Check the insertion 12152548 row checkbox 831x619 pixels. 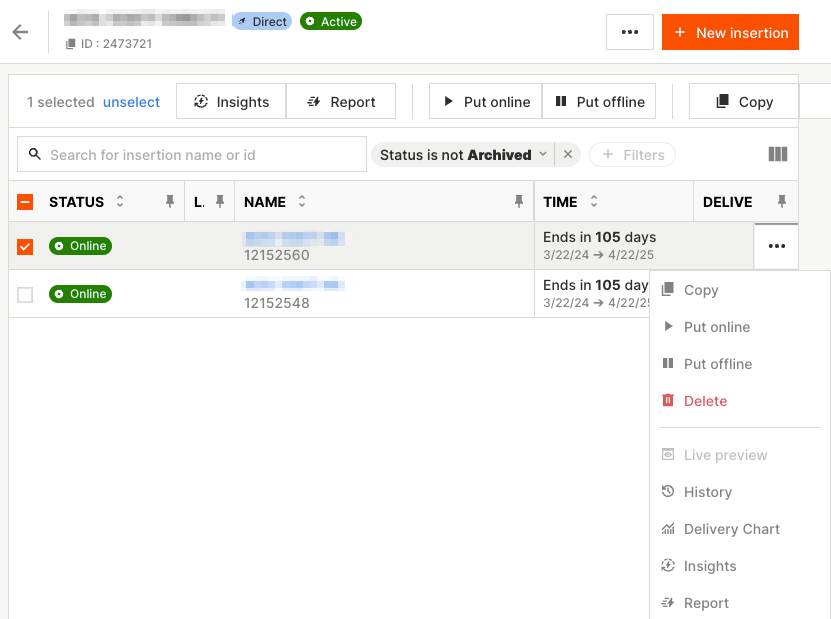pos(26,294)
